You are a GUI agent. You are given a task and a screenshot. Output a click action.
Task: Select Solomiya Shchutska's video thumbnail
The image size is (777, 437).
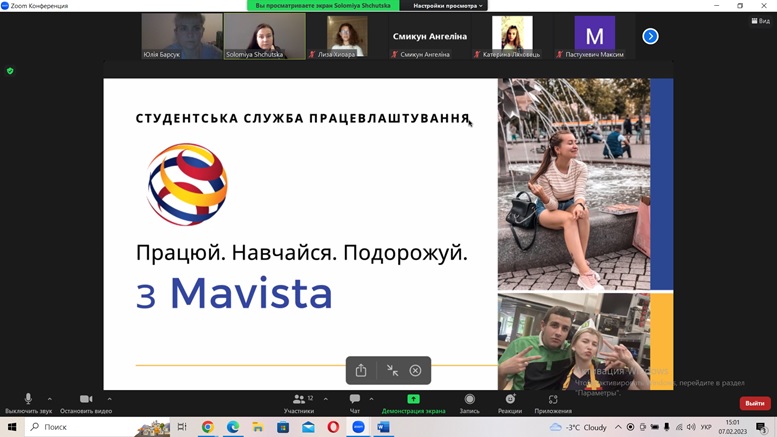[265, 36]
